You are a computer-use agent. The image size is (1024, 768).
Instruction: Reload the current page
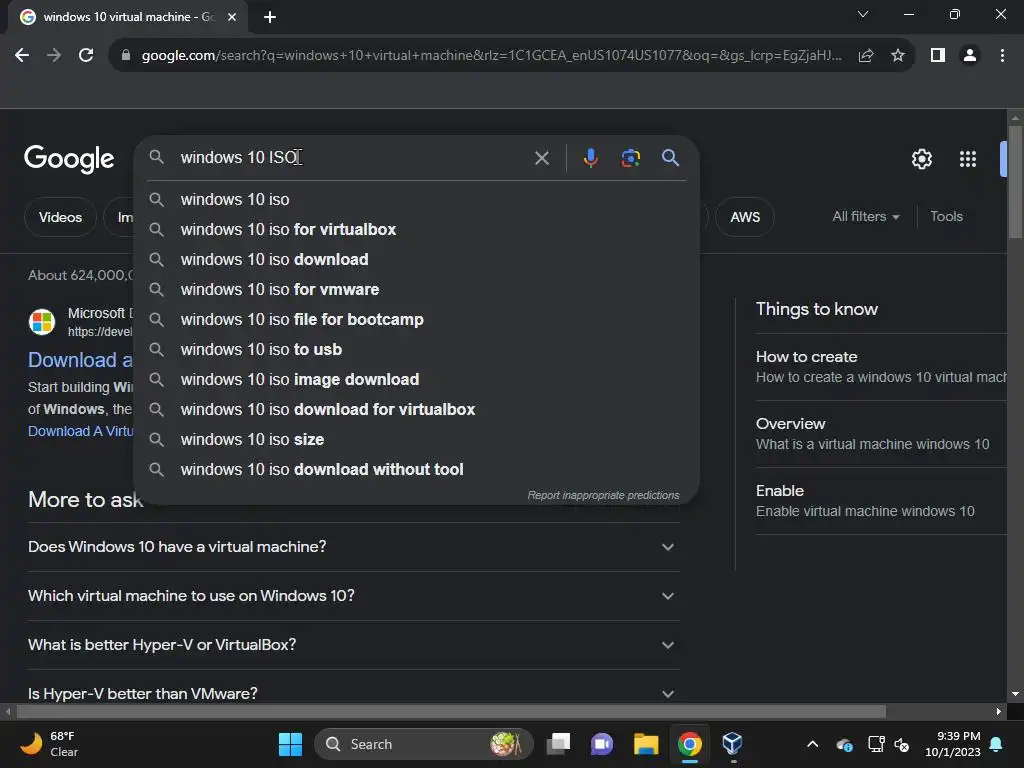pos(86,56)
